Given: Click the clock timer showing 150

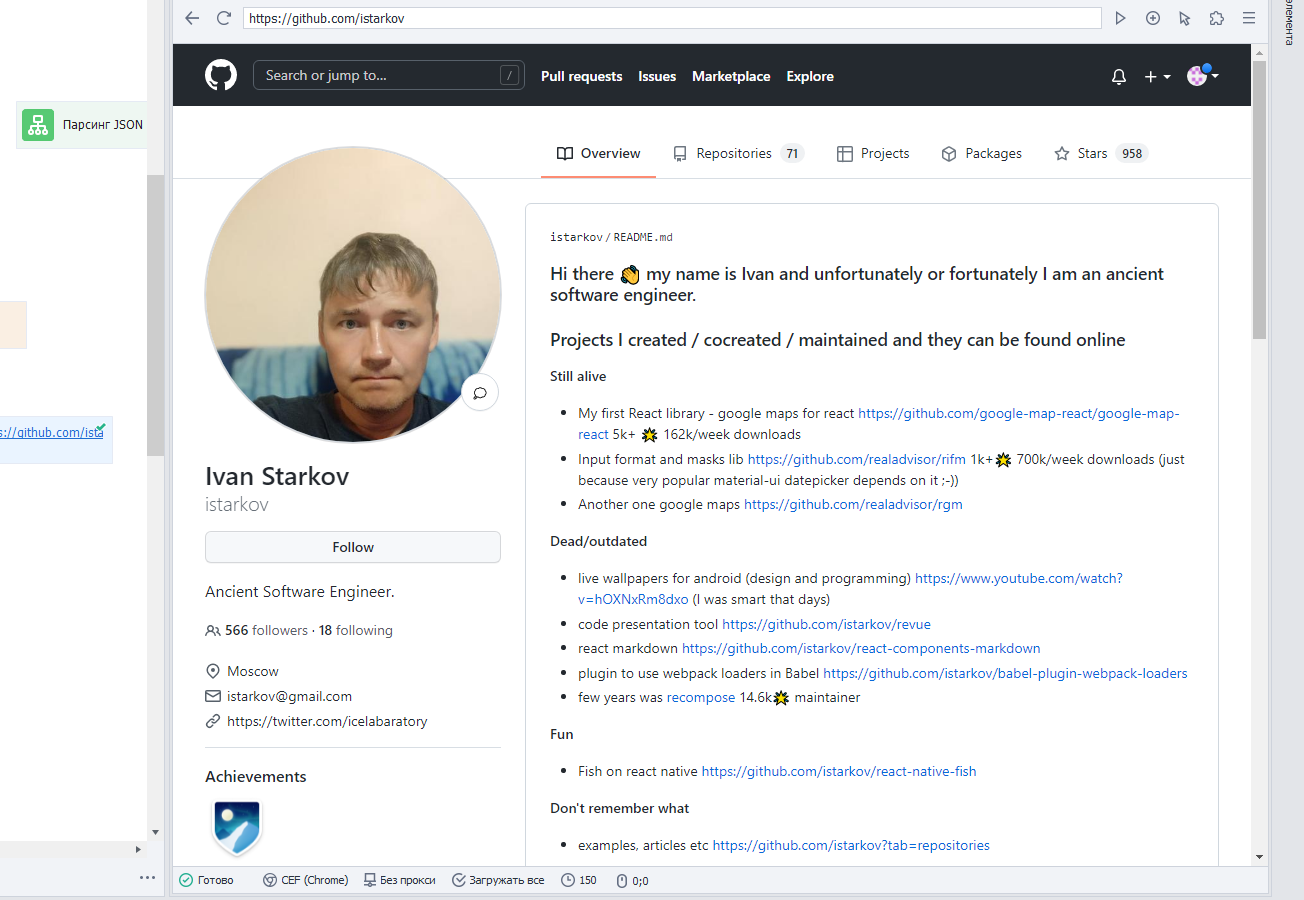Looking at the screenshot, I should [x=579, y=880].
